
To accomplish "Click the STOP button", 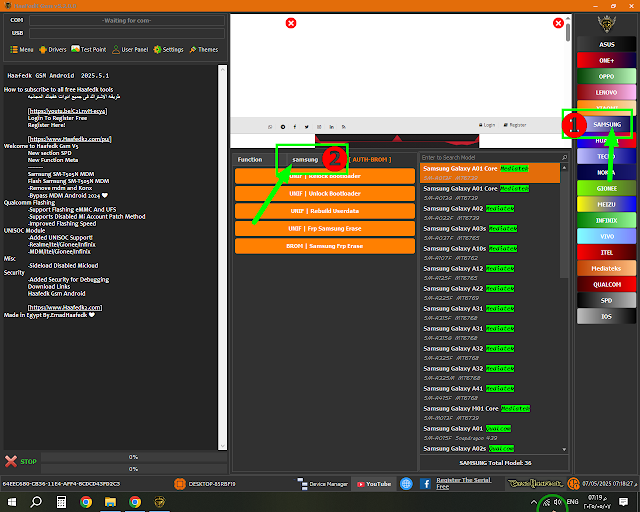I will click(x=21, y=461).
